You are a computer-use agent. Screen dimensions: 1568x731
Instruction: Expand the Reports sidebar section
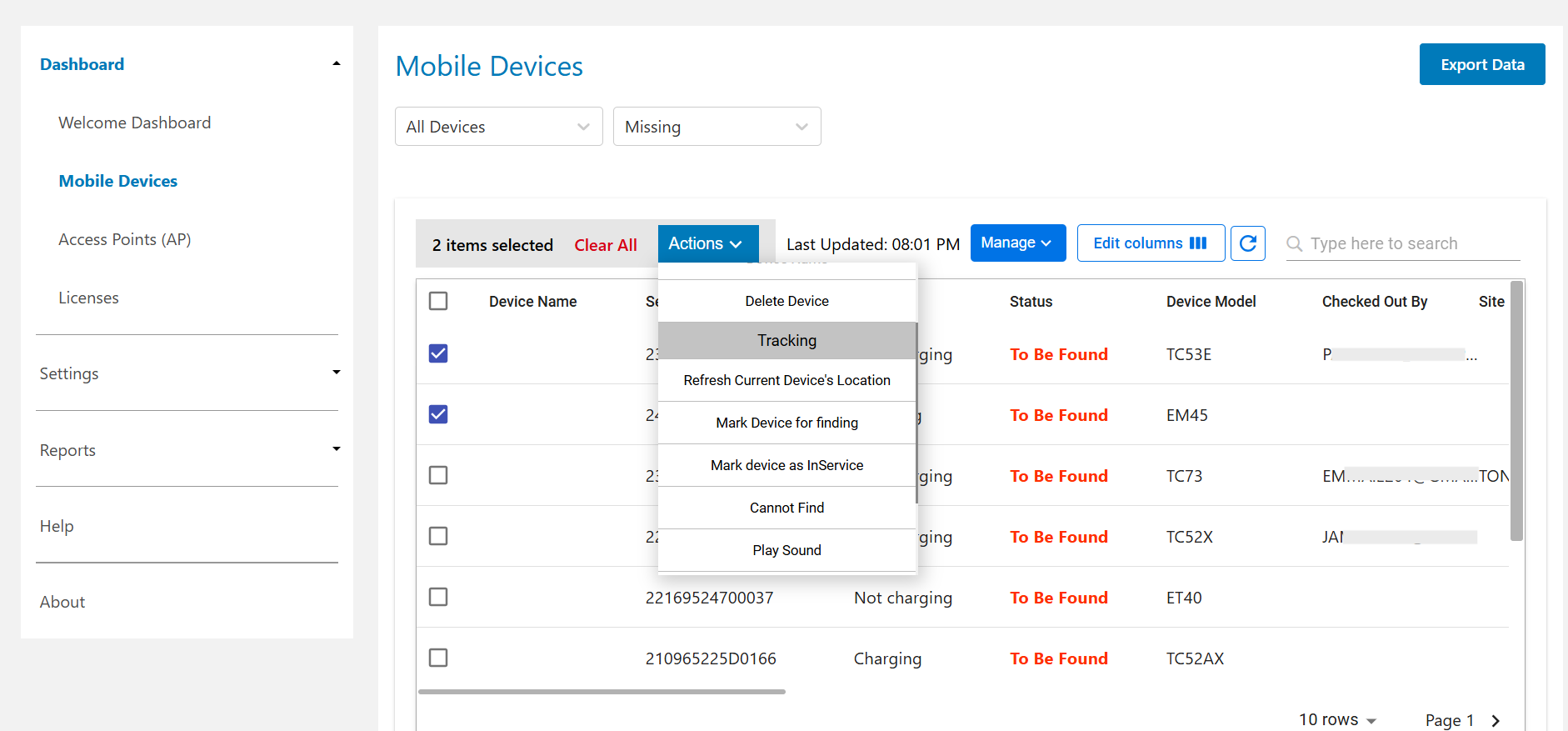(x=336, y=449)
